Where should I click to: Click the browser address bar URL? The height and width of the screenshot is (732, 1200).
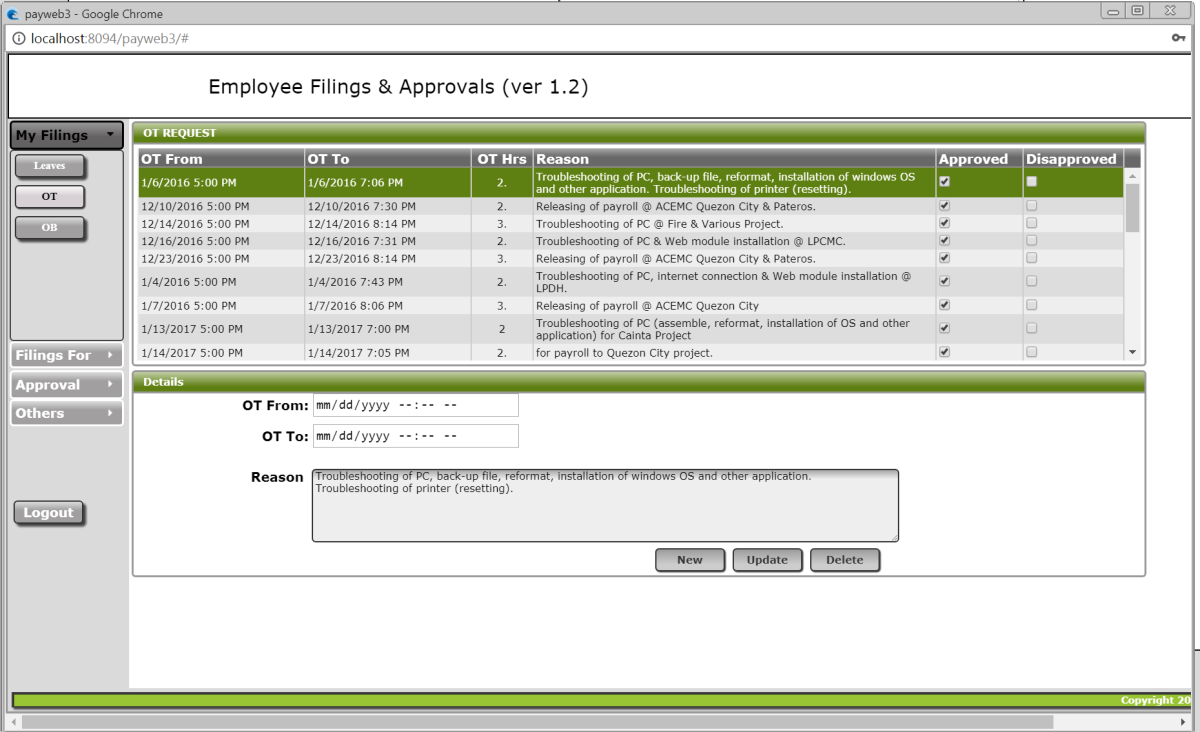click(x=110, y=38)
